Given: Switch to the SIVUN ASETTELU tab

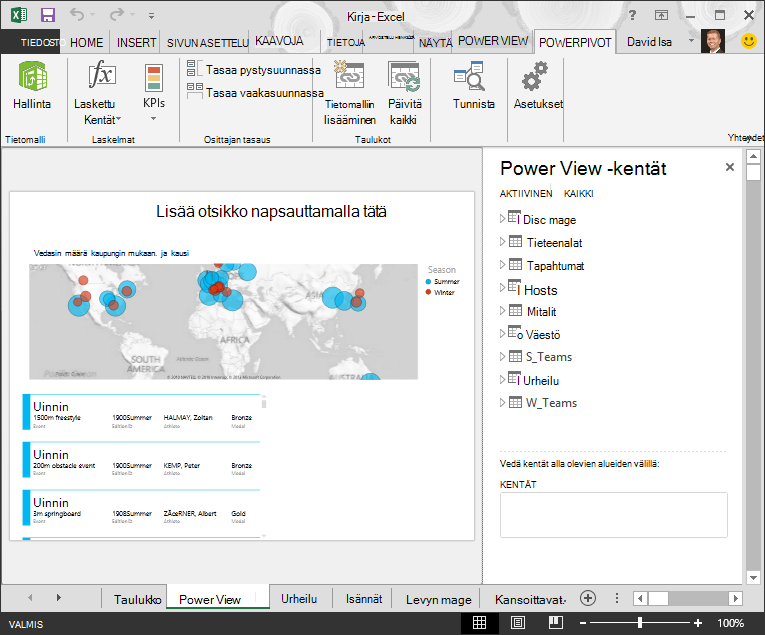Looking at the screenshot, I should pyautogui.click(x=207, y=43).
